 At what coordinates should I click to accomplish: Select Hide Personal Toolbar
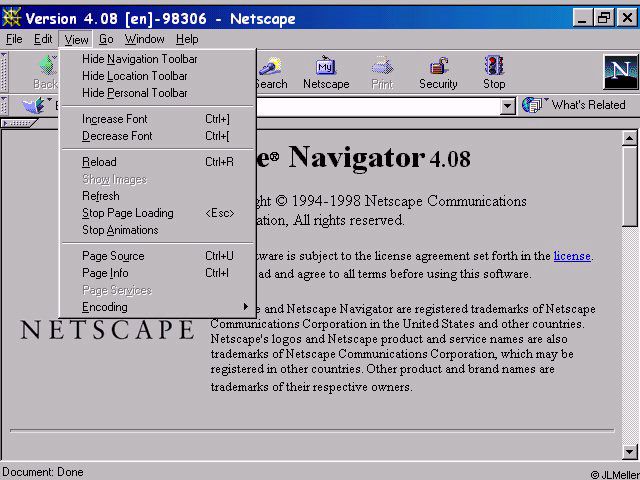click(x=158, y=93)
